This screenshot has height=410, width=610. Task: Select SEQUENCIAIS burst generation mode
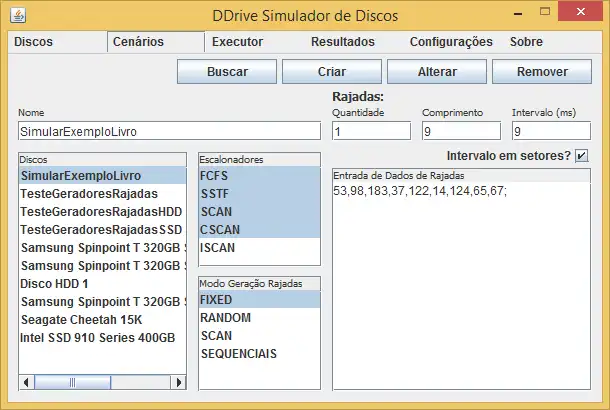pyautogui.click(x=259, y=353)
